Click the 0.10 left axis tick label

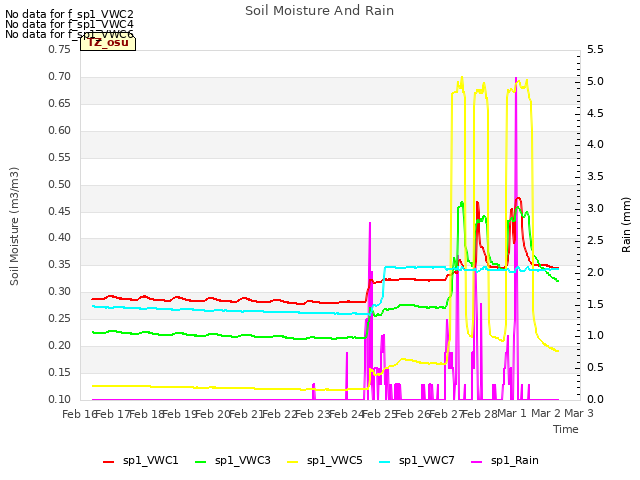[60, 400]
